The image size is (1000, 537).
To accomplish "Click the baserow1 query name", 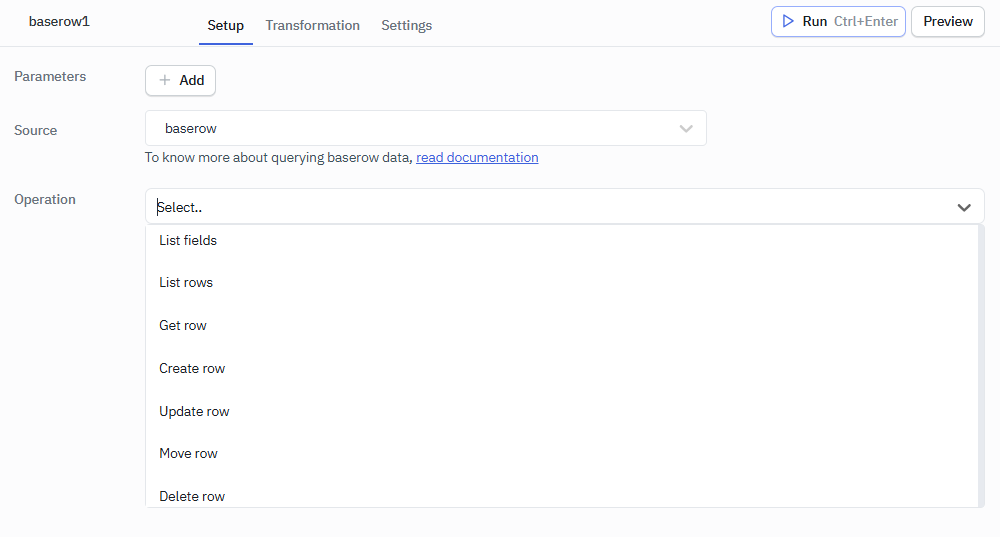I will point(59,21).
